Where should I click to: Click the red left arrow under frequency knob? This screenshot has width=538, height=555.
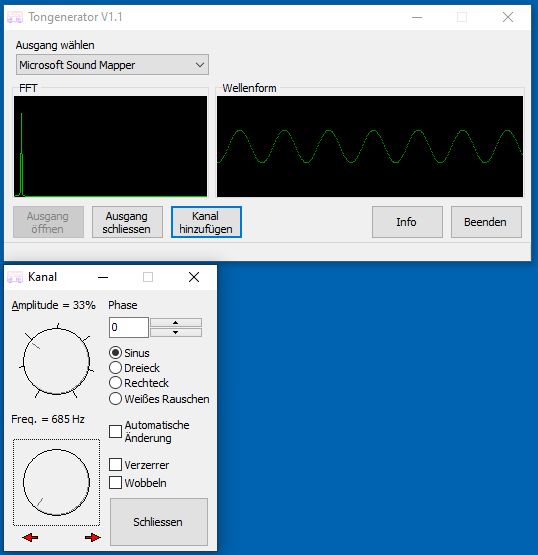point(30,538)
